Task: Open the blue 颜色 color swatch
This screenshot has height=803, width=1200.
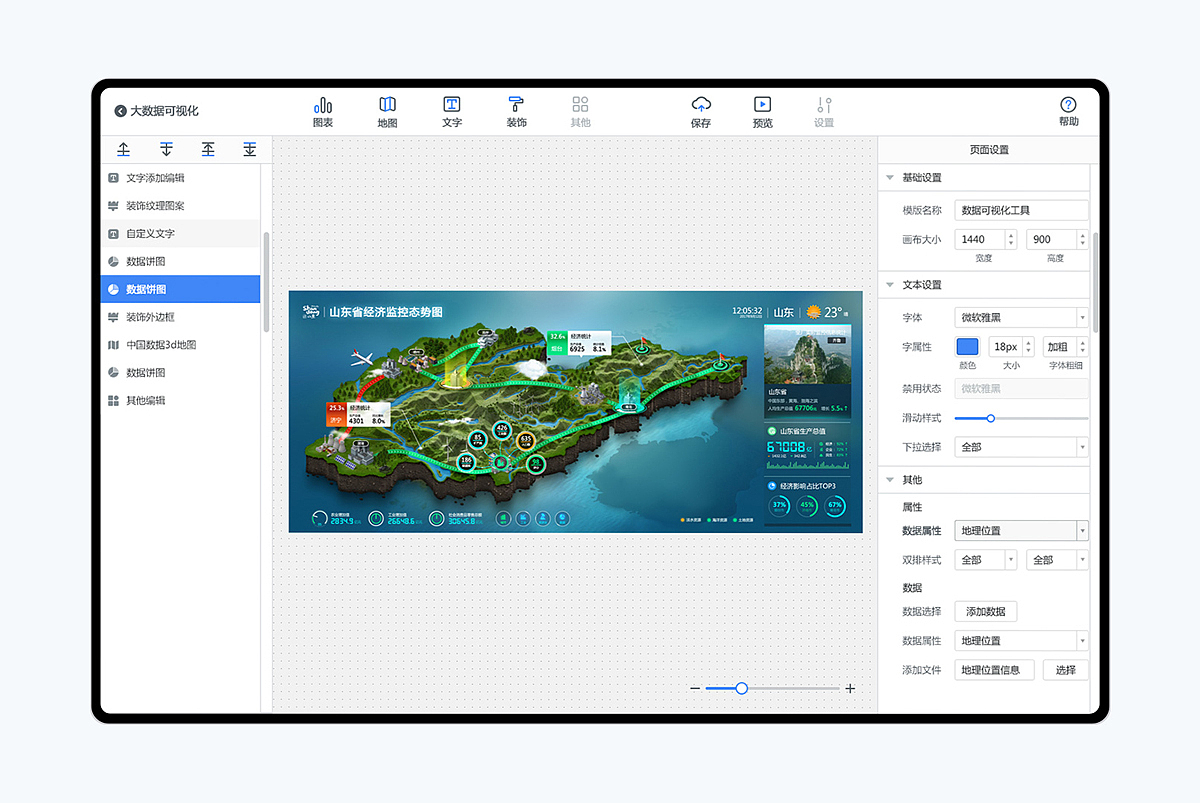Action: [968, 346]
